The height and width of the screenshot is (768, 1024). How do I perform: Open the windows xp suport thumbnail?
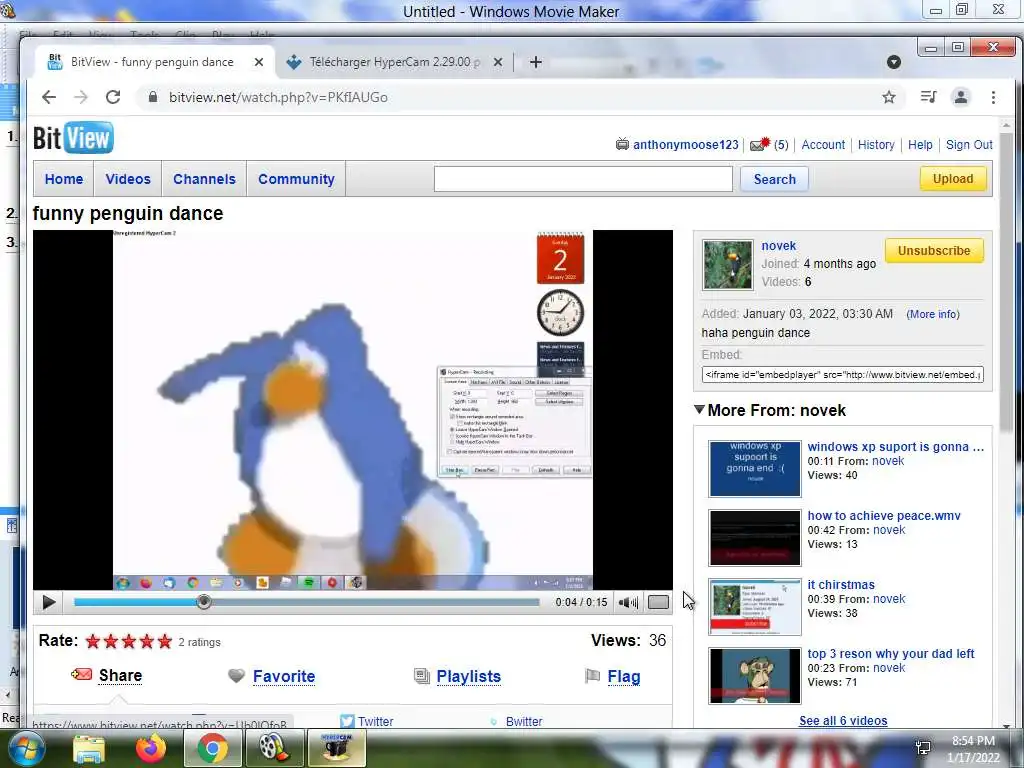pyautogui.click(x=755, y=468)
